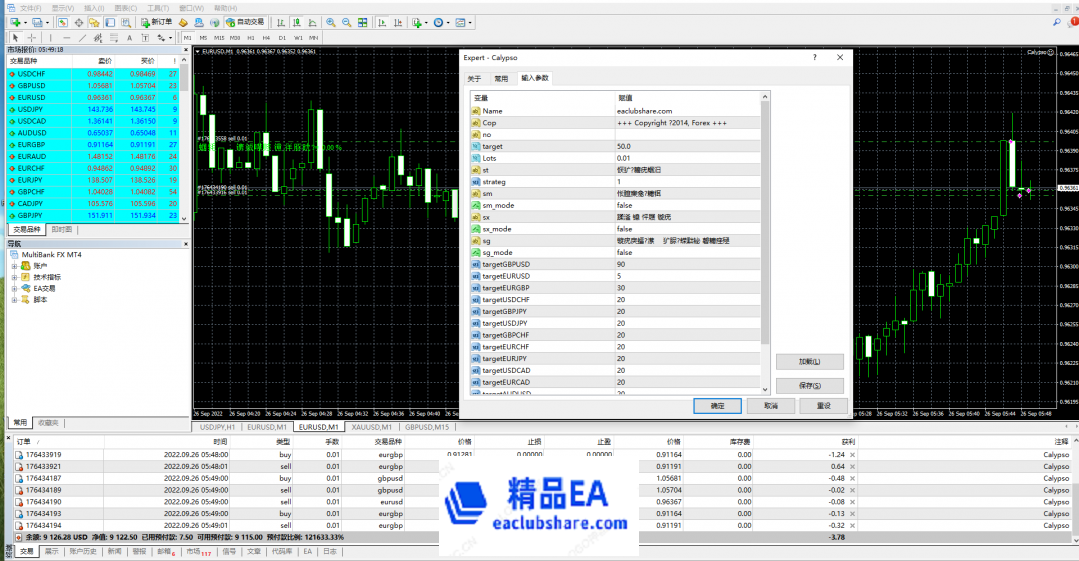Open the Profiles toolbar icon

(x=37, y=23)
